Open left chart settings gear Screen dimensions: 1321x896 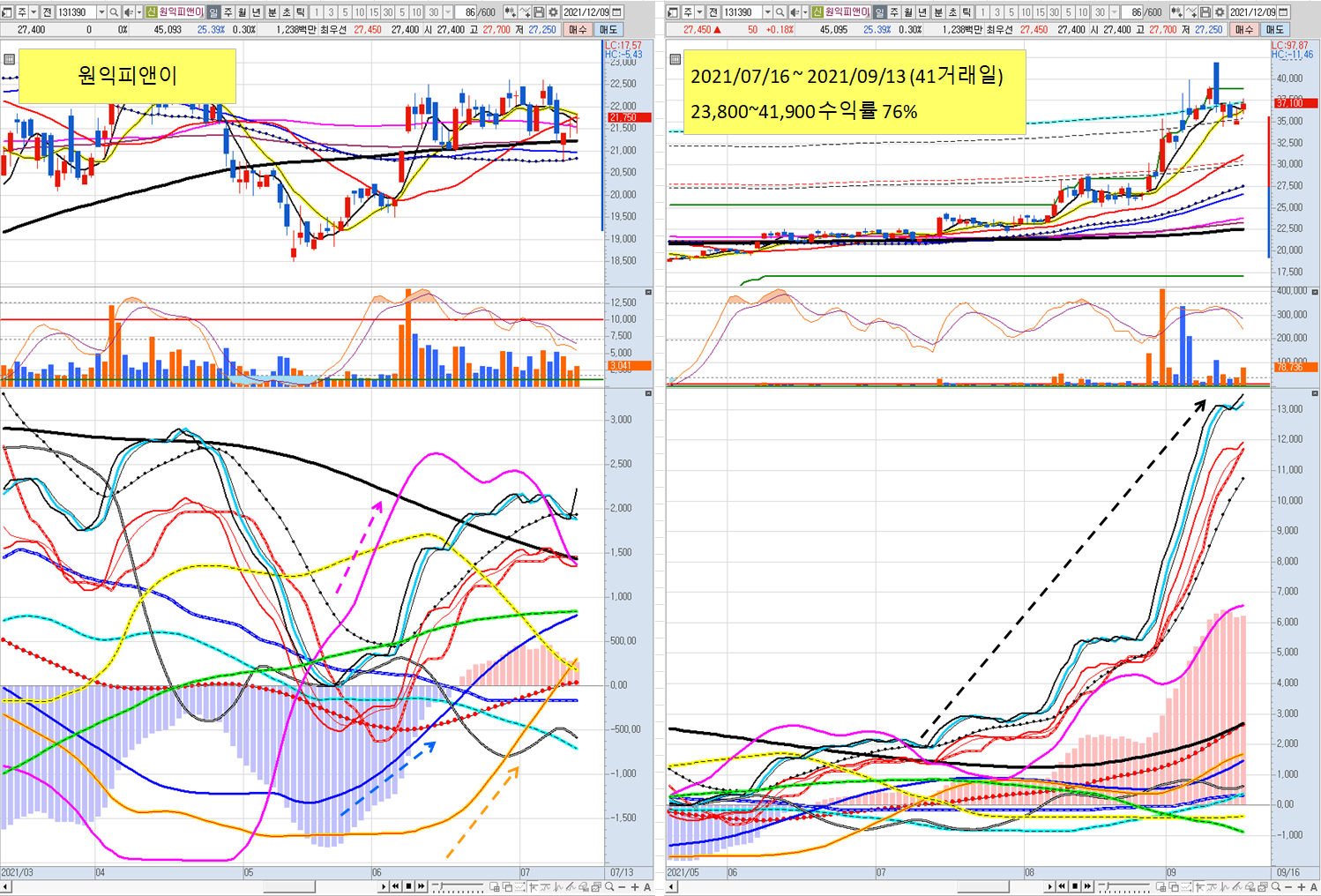tap(552, 12)
